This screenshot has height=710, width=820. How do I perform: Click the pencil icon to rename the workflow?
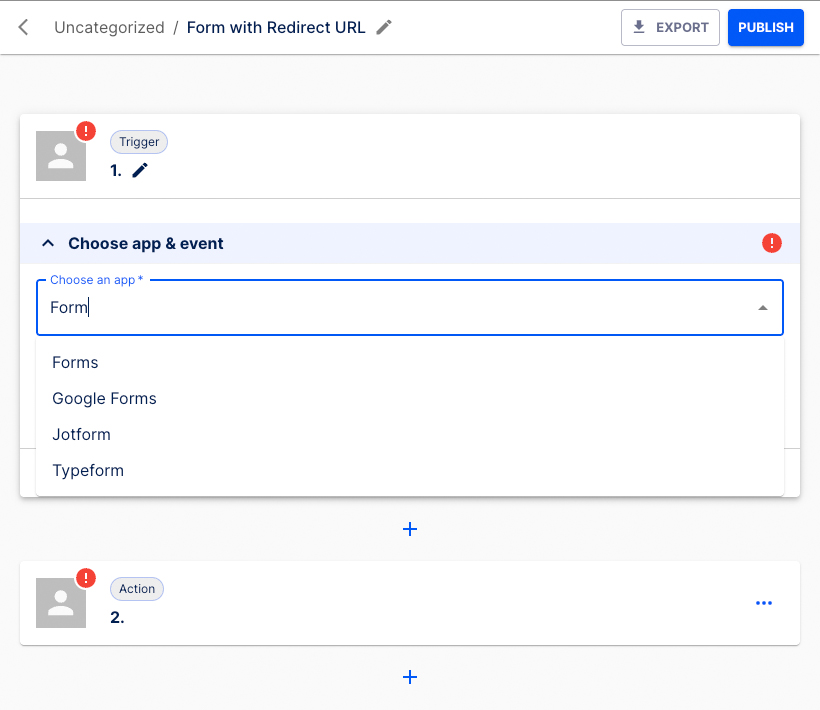pos(383,27)
